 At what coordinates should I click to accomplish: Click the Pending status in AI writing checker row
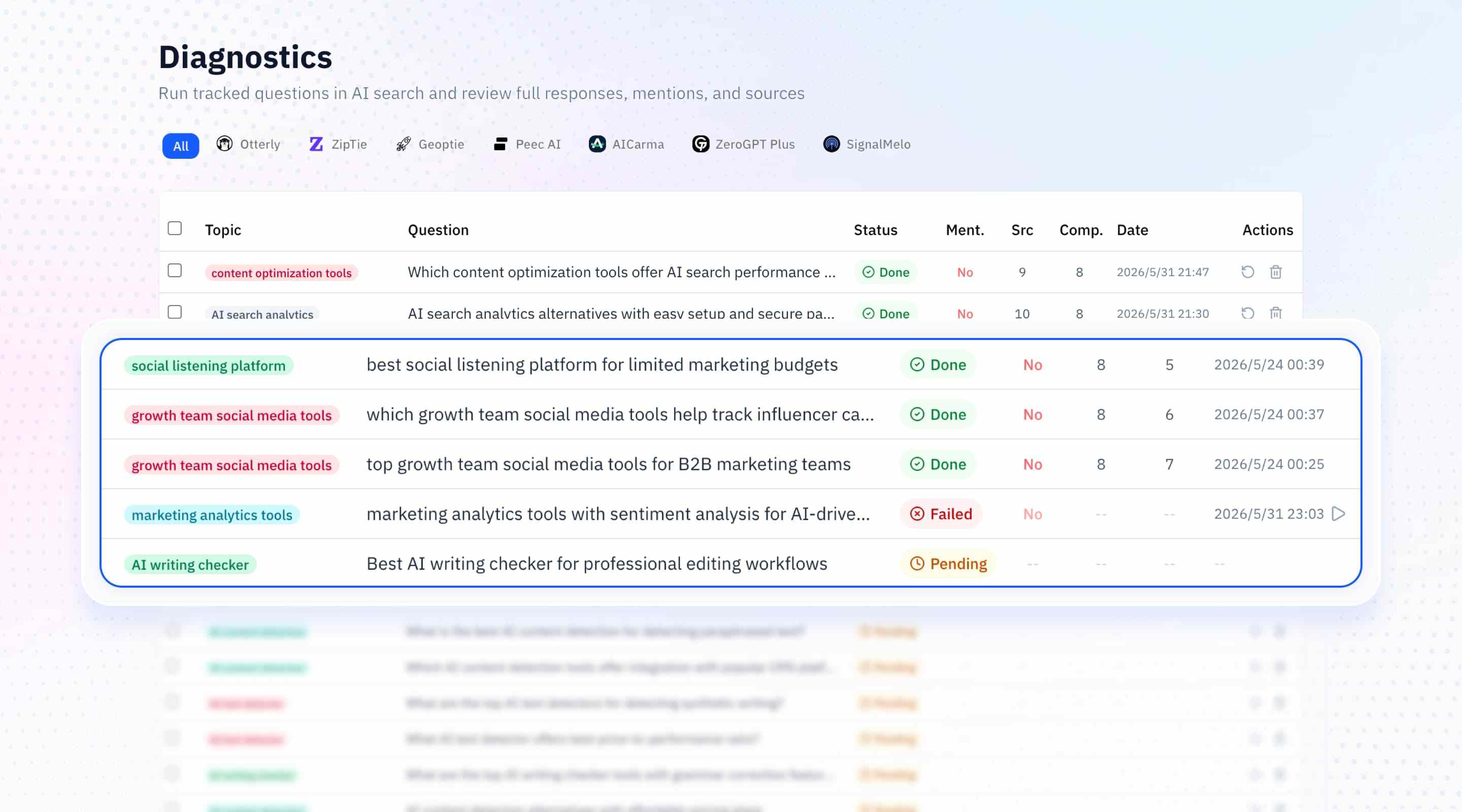(x=948, y=563)
